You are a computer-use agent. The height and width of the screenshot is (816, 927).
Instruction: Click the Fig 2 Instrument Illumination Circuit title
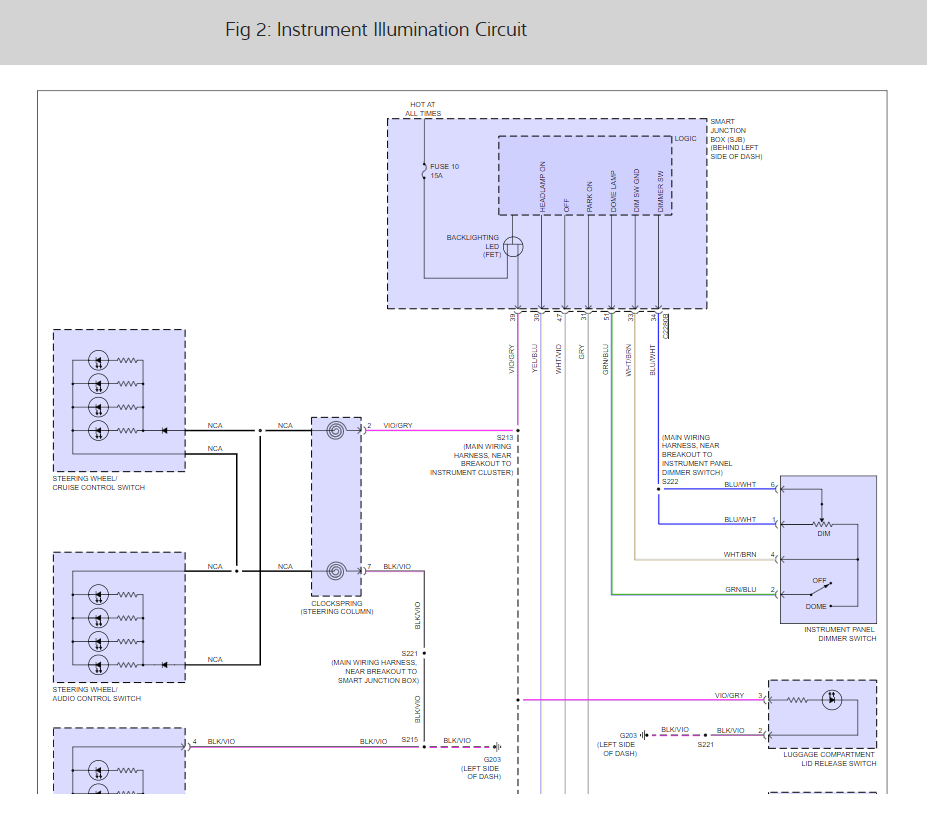tap(376, 30)
